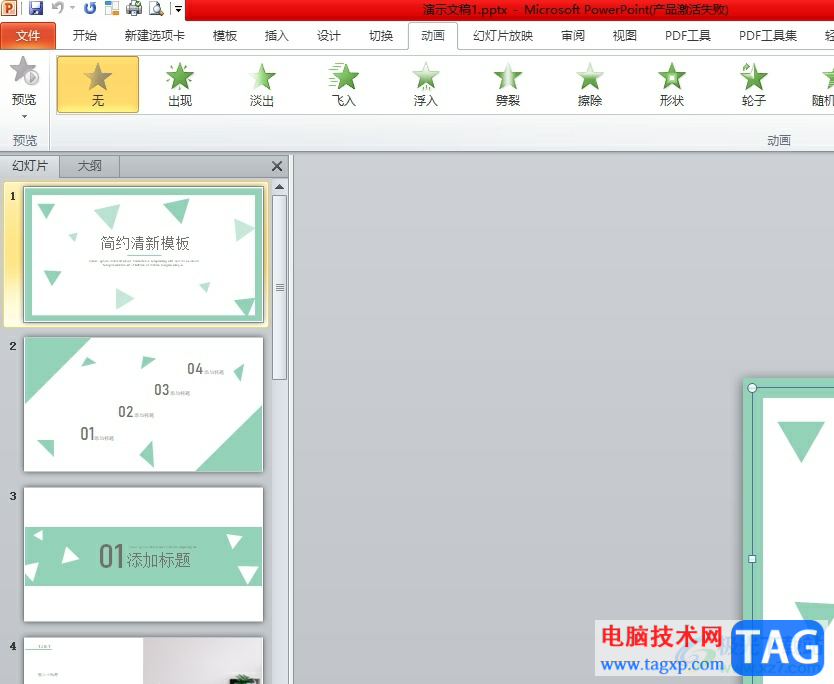
Task: Open the undo history dropdown arrow
Action: 72,8
